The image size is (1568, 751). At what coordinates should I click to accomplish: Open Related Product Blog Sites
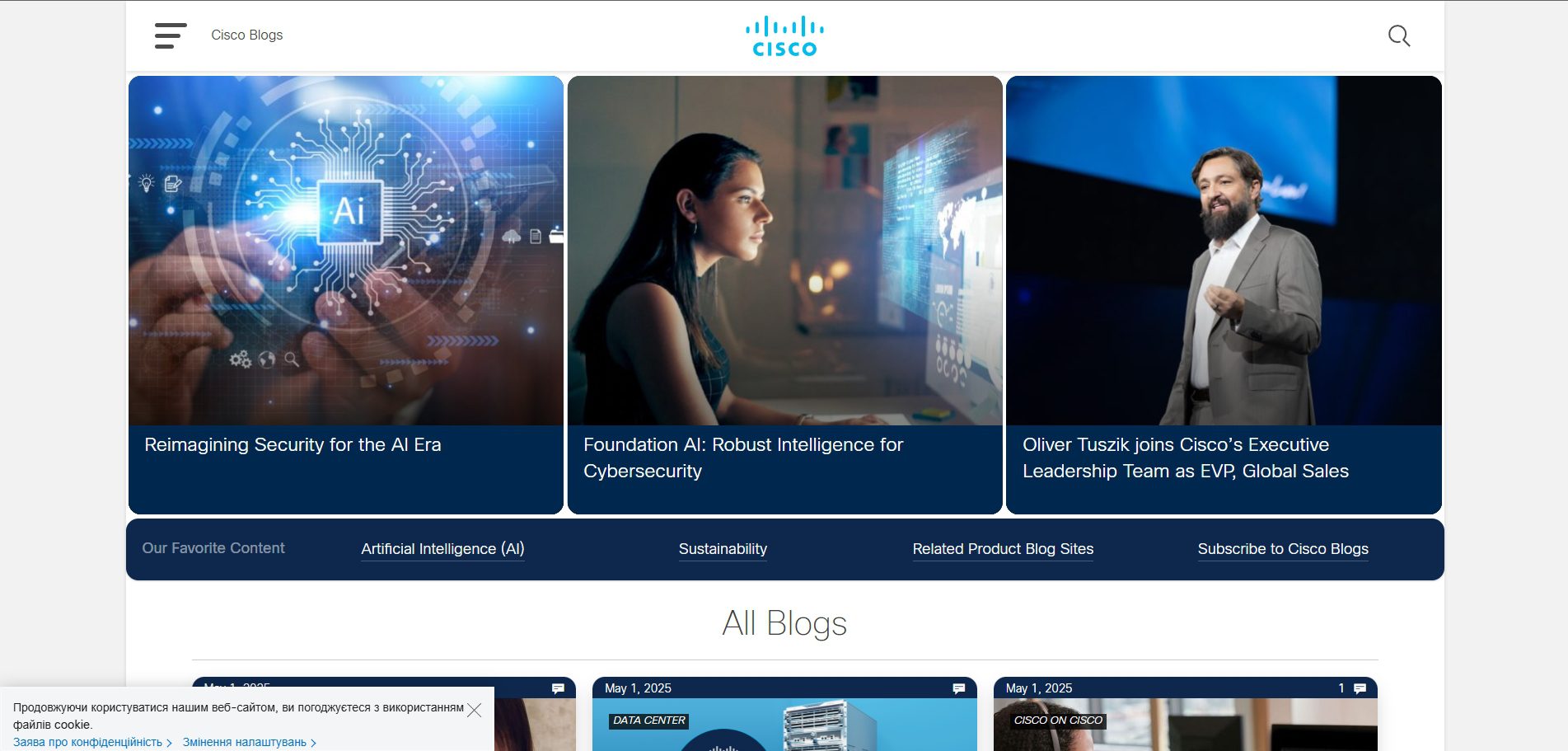(1003, 549)
